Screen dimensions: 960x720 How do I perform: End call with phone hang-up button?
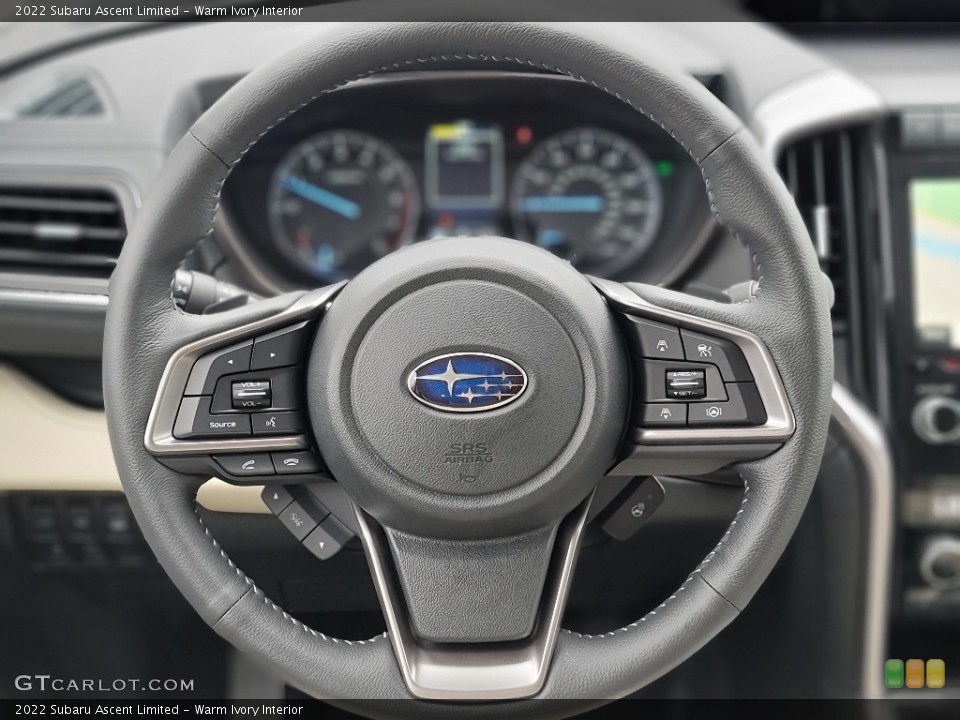pyautogui.click(x=293, y=461)
